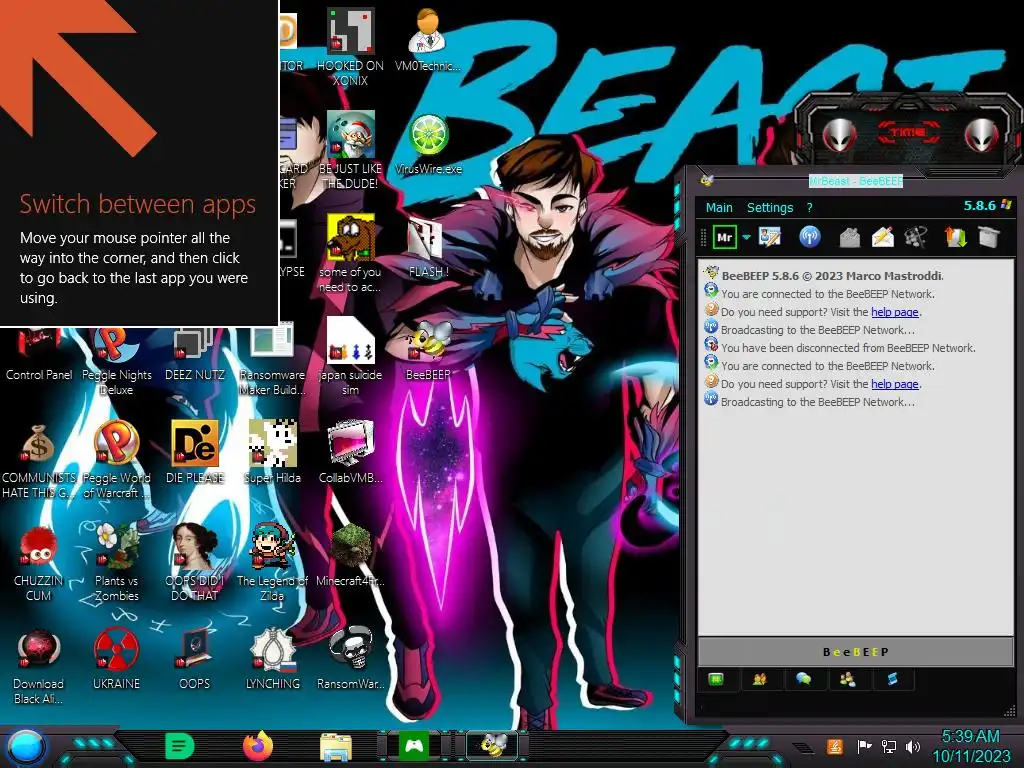
Task: Select the BE JUST LIKE THE DUDE! icon
Action: [x=350, y=150]
